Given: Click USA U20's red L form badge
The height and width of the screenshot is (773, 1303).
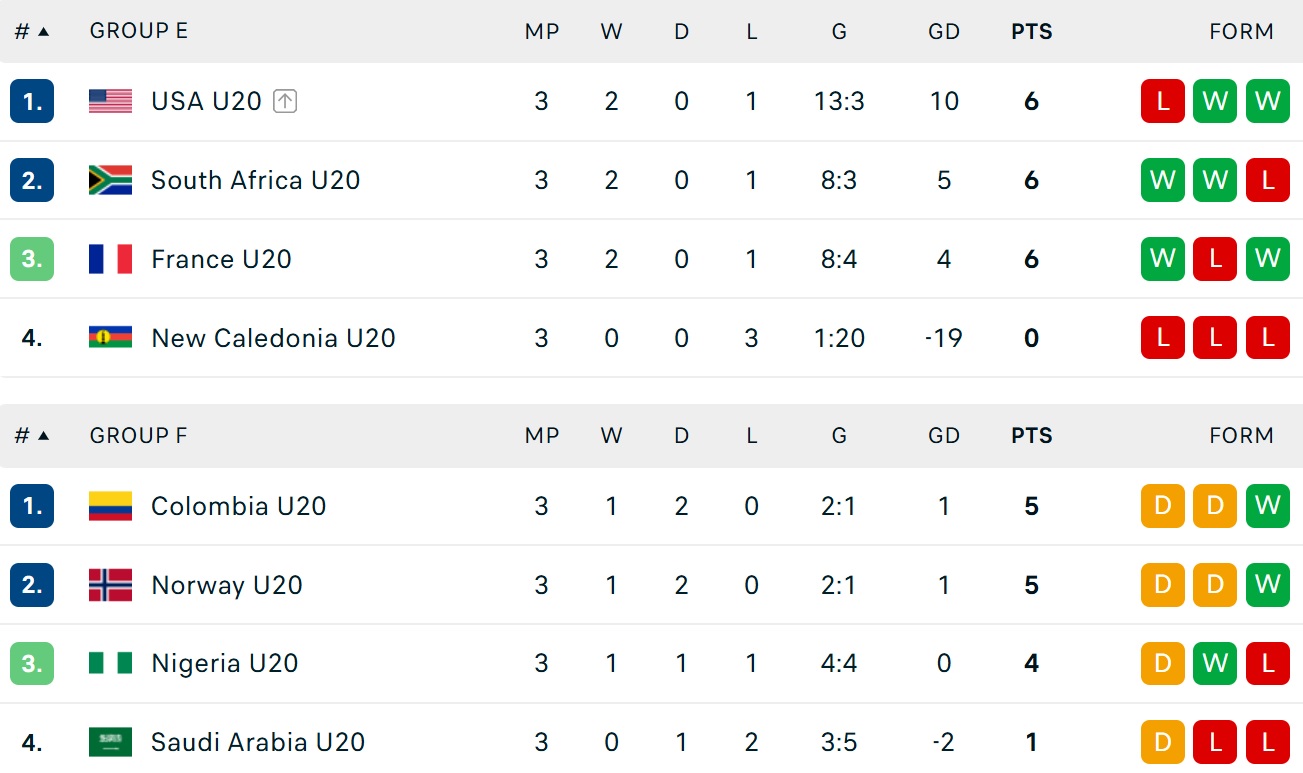Looking at the screenshot, I should click(x=1162, y=101).
